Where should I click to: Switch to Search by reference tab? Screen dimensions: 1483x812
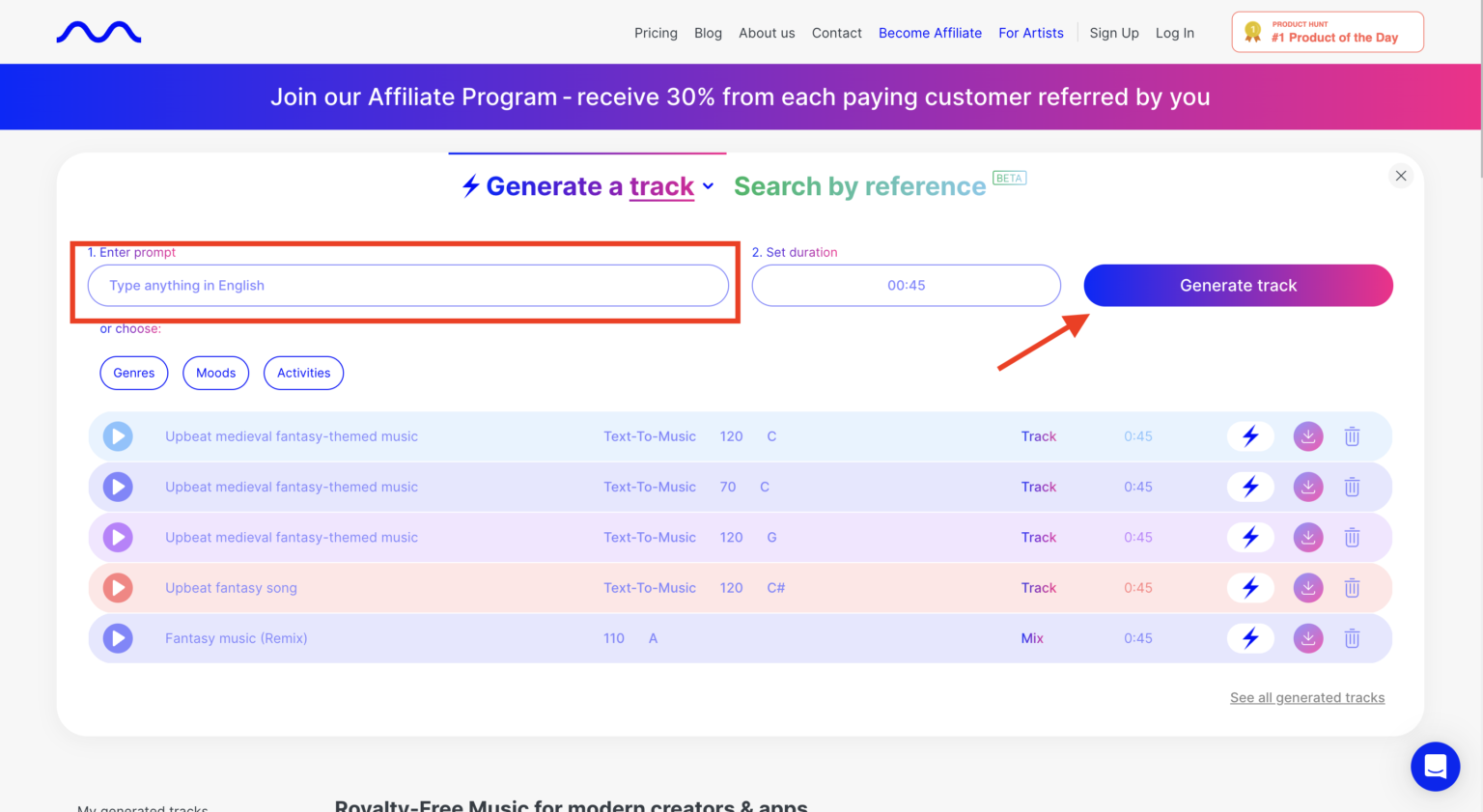pos(859,186)
